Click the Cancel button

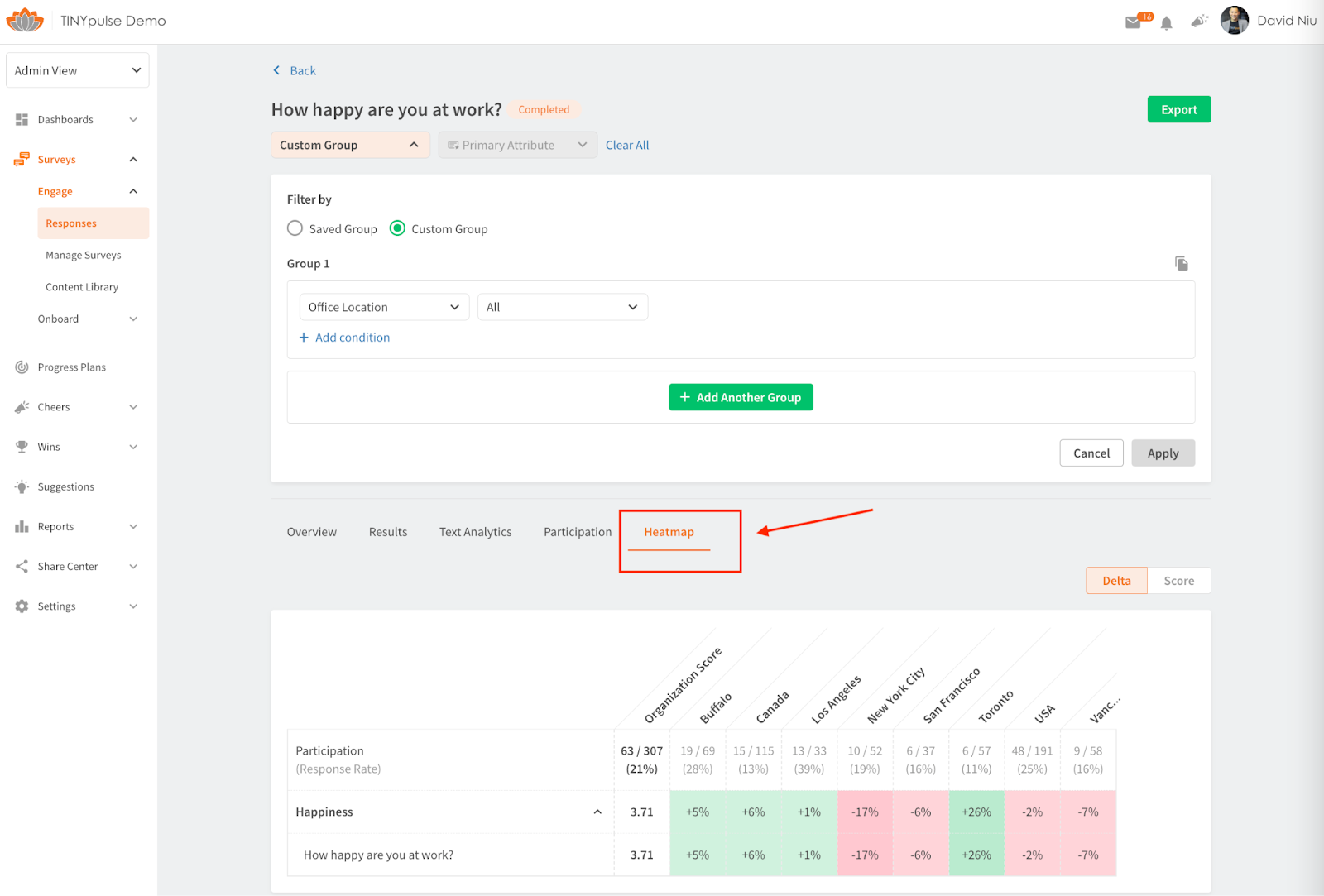[x=1091, y=453]
